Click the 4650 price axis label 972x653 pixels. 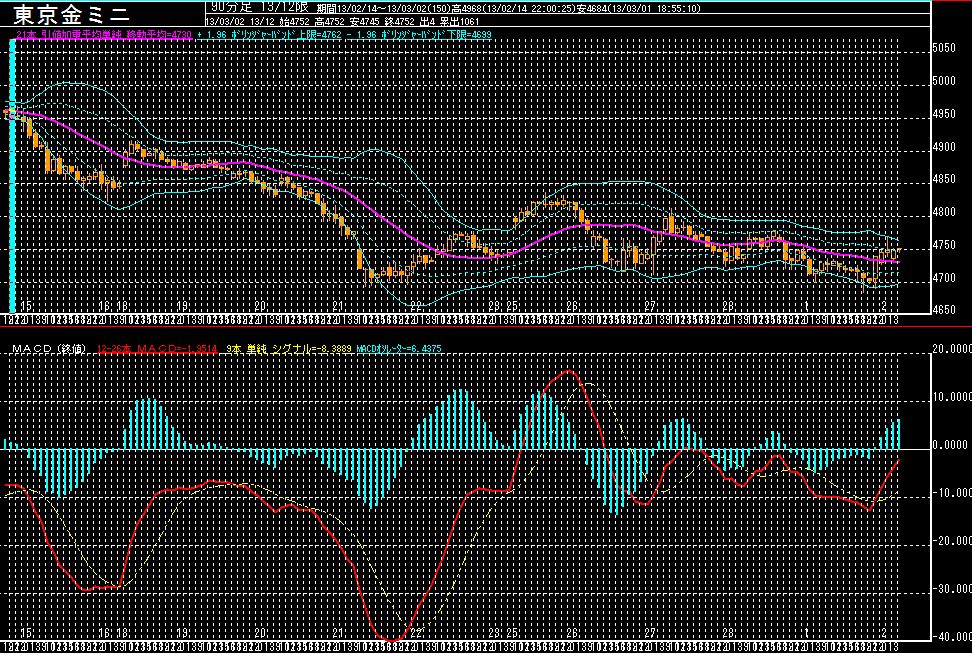tap(944, 309)
